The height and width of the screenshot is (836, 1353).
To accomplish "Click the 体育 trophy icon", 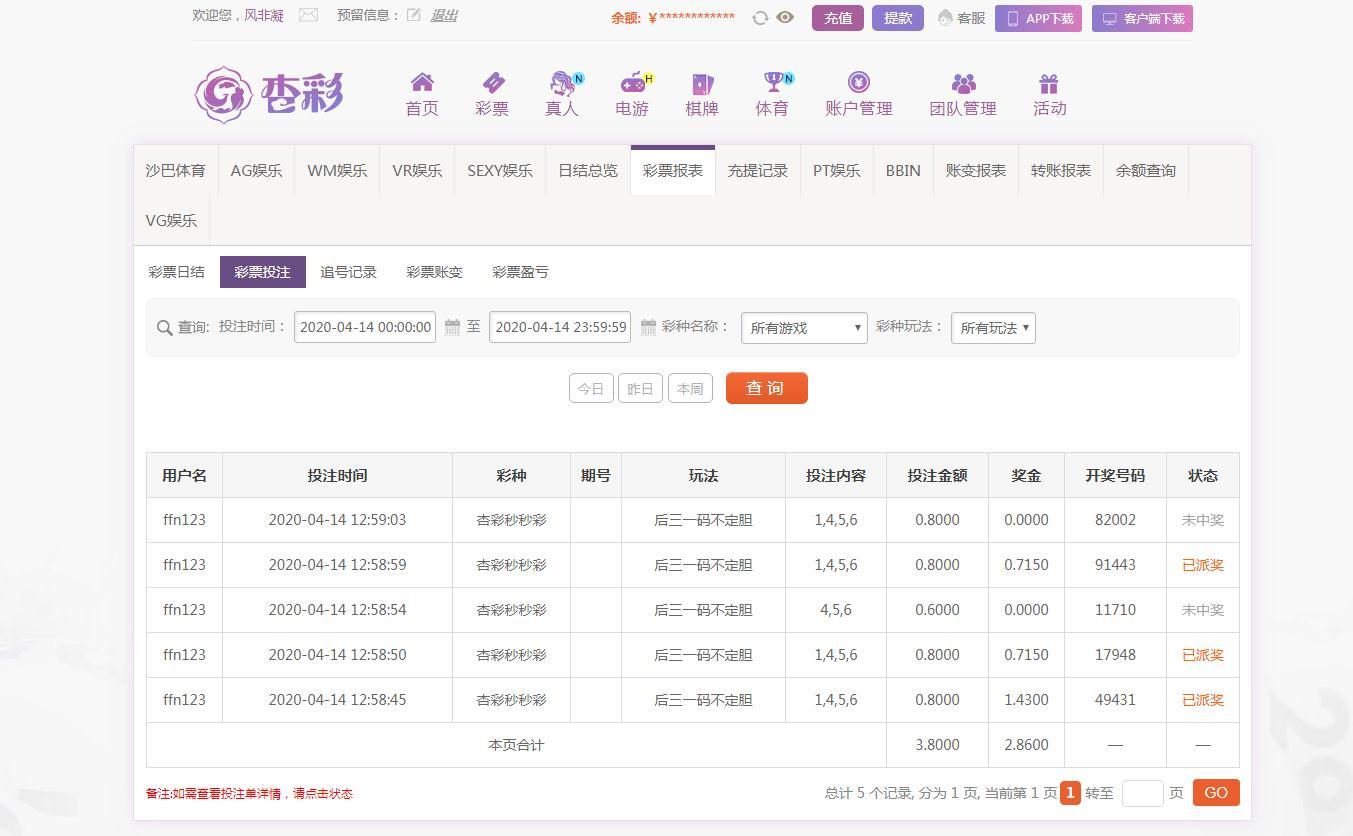I will 772,83.
